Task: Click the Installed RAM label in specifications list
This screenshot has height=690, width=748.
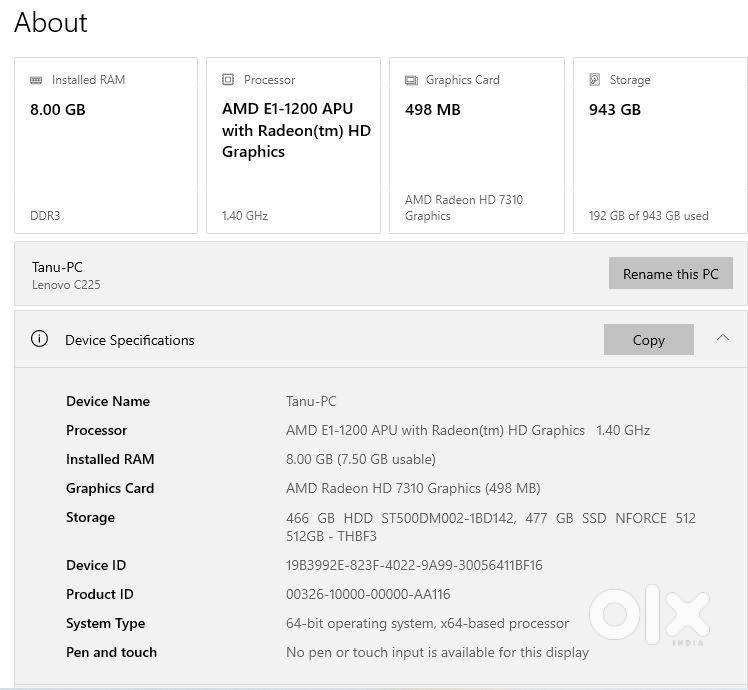Action: [110, 459]
